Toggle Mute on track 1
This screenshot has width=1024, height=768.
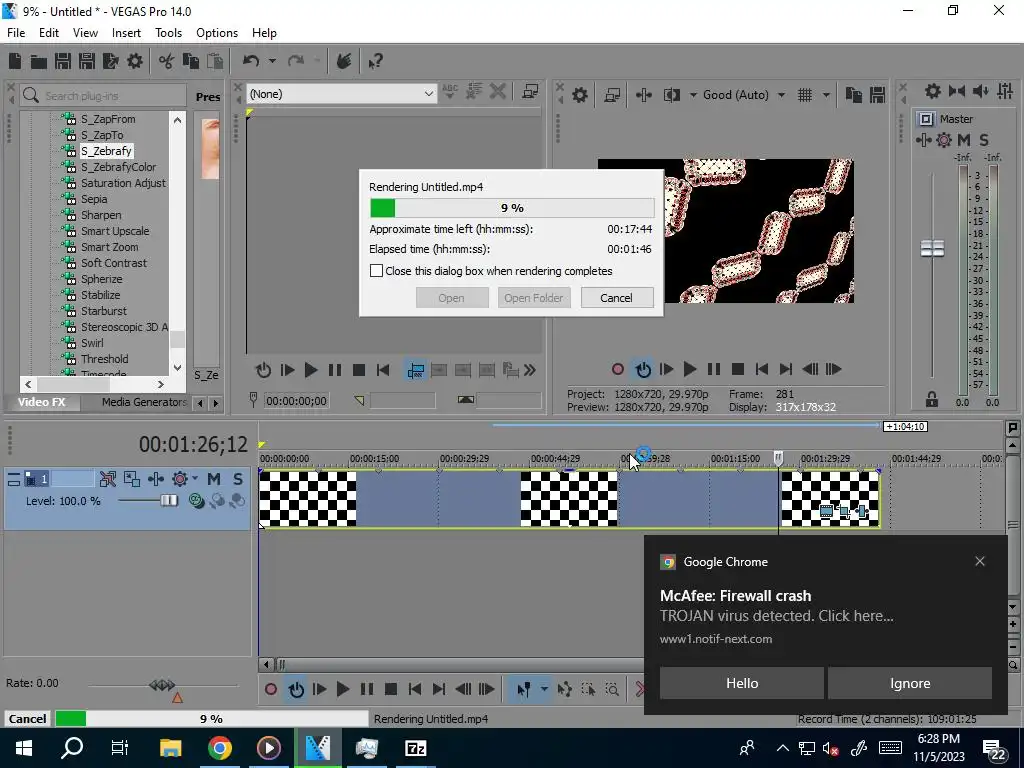click(x=214, y=479)
